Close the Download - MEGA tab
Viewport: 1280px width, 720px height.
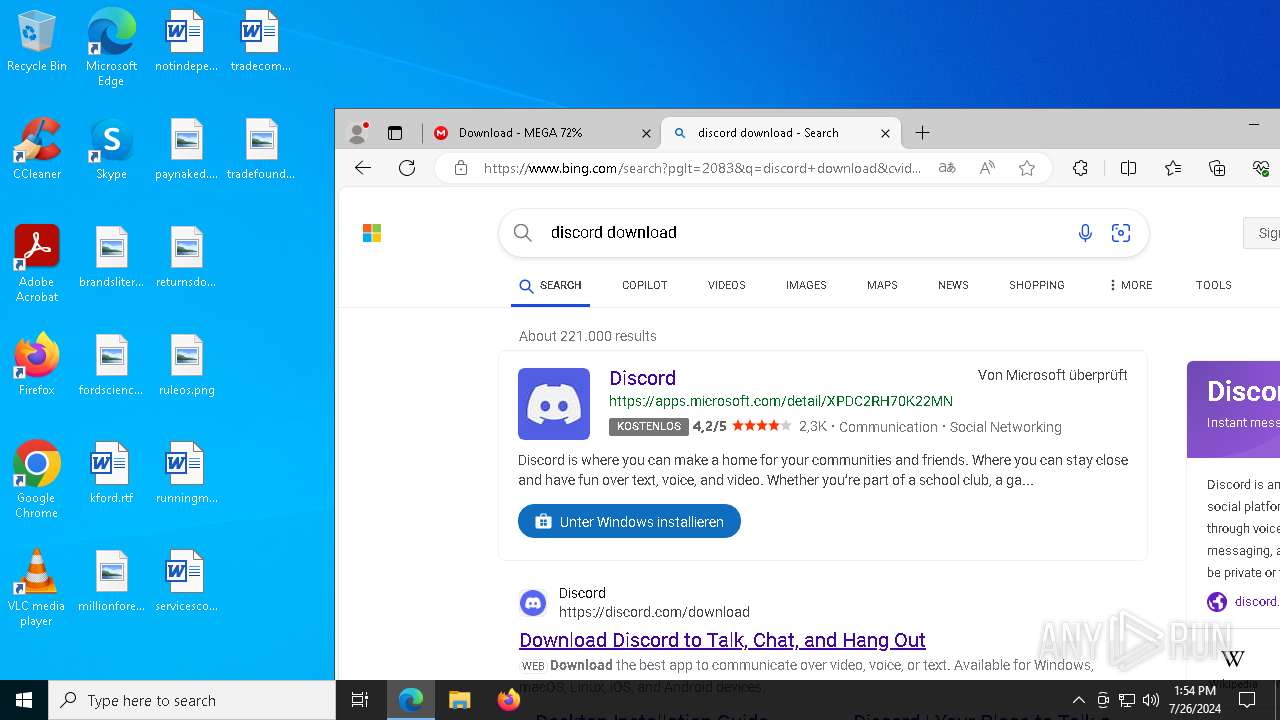pos(646,133)
